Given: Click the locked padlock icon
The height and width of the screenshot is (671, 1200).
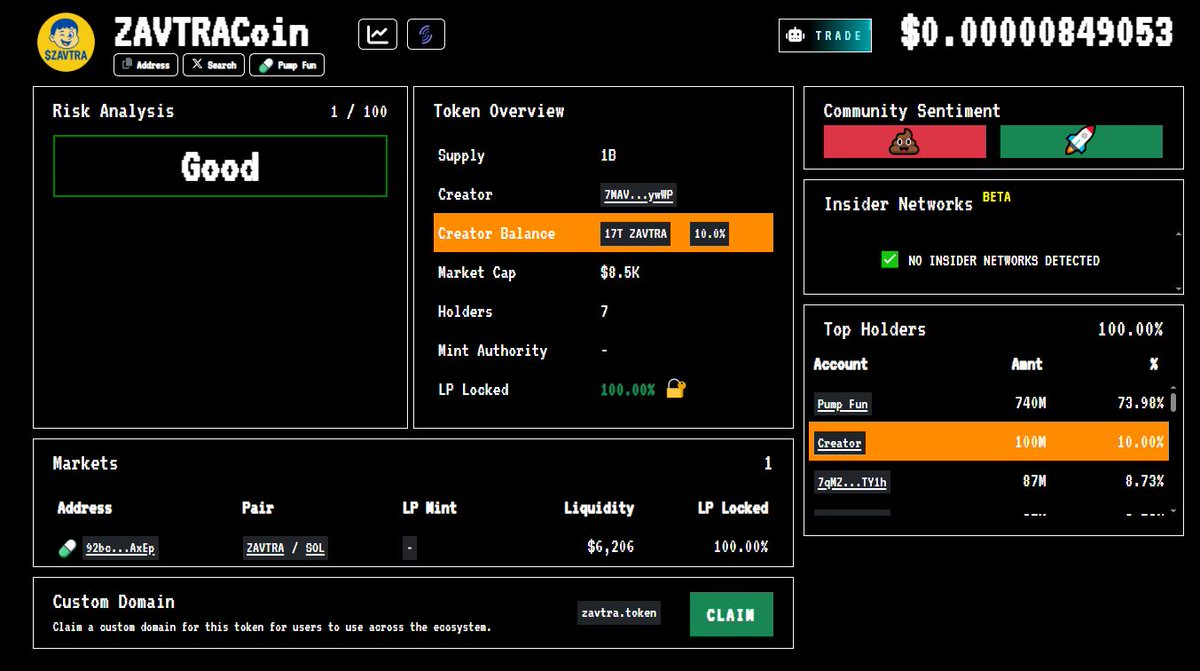Looking at the screenshot, I should (x=676, y=388).
